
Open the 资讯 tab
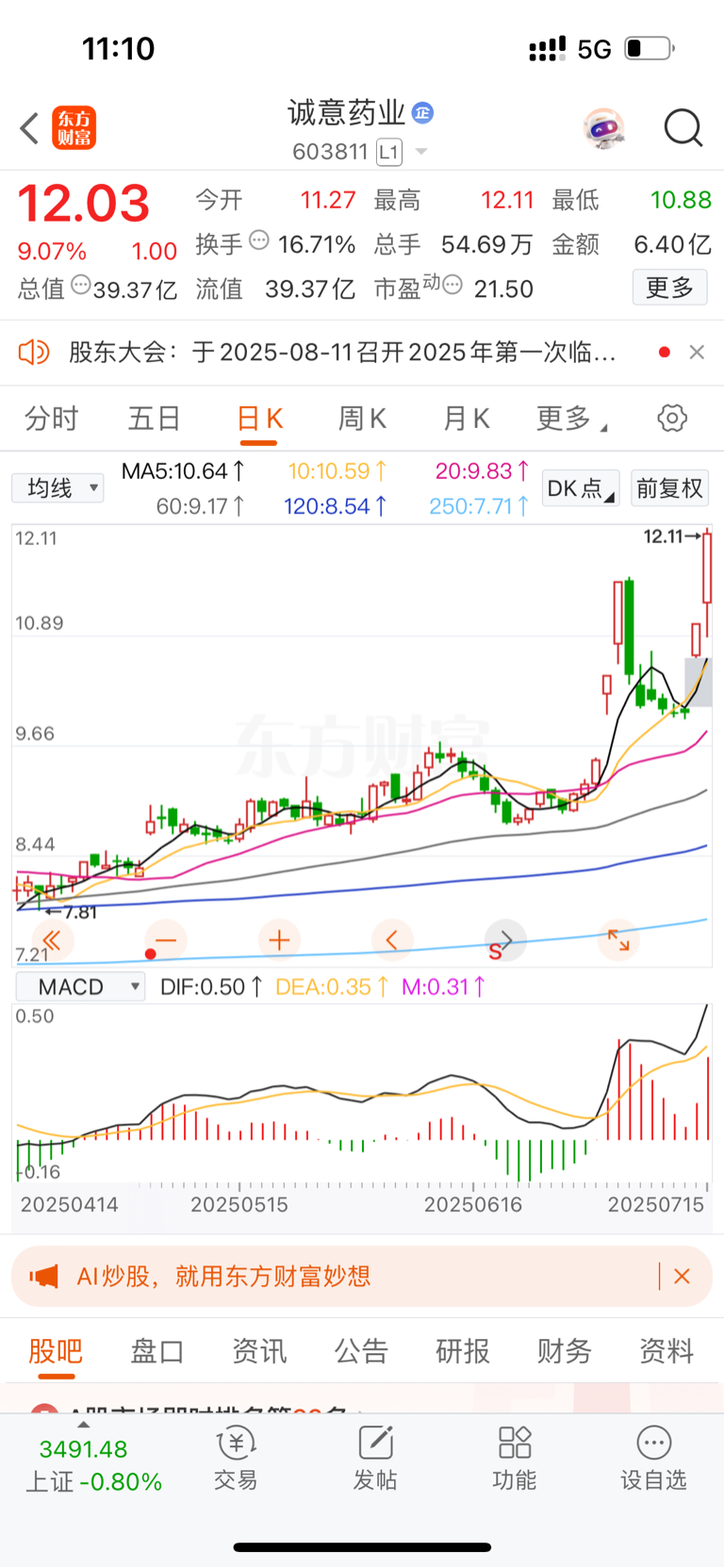click(x=259, y=1351)
